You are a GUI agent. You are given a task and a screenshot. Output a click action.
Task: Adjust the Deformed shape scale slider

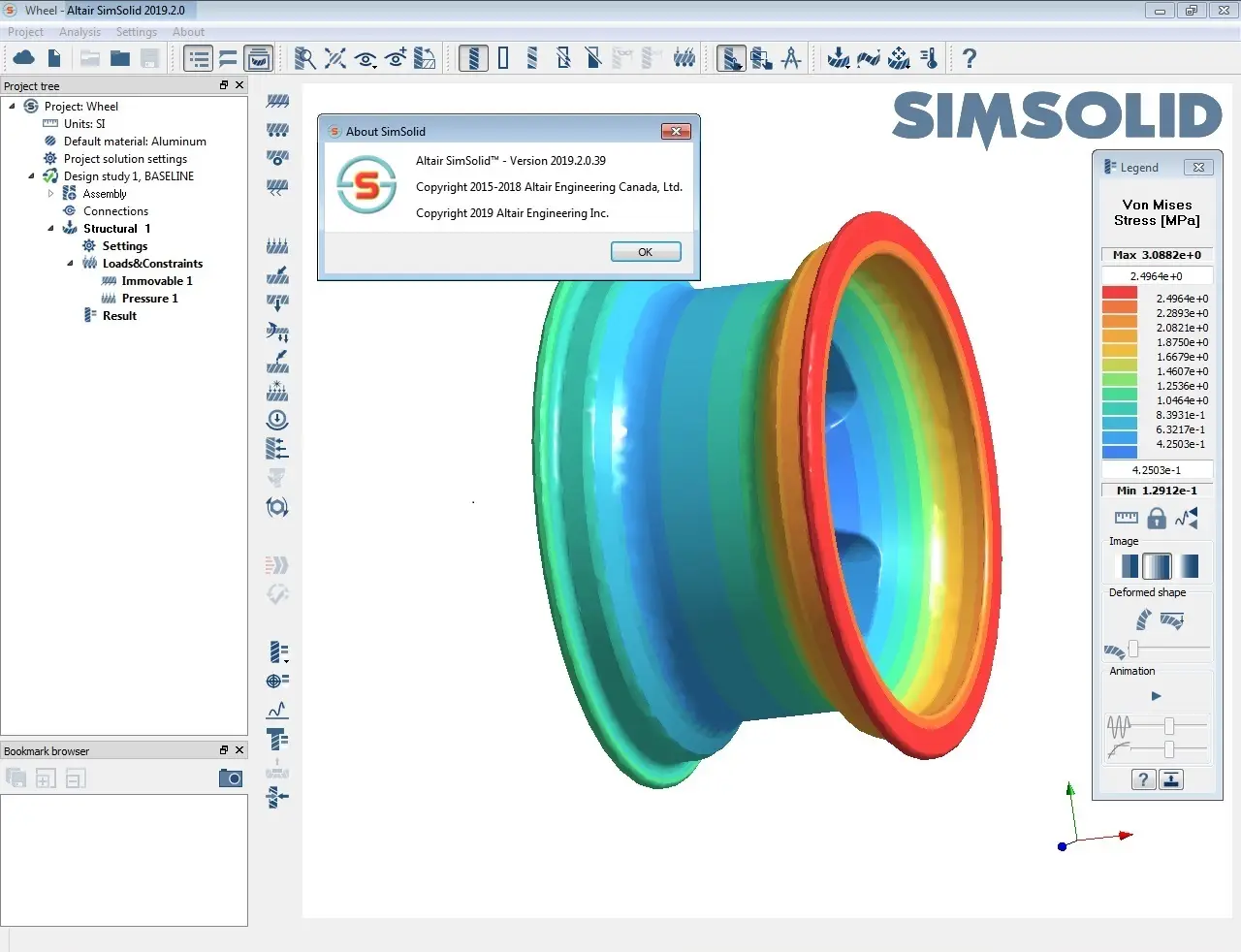click(x=1132, y=649)
